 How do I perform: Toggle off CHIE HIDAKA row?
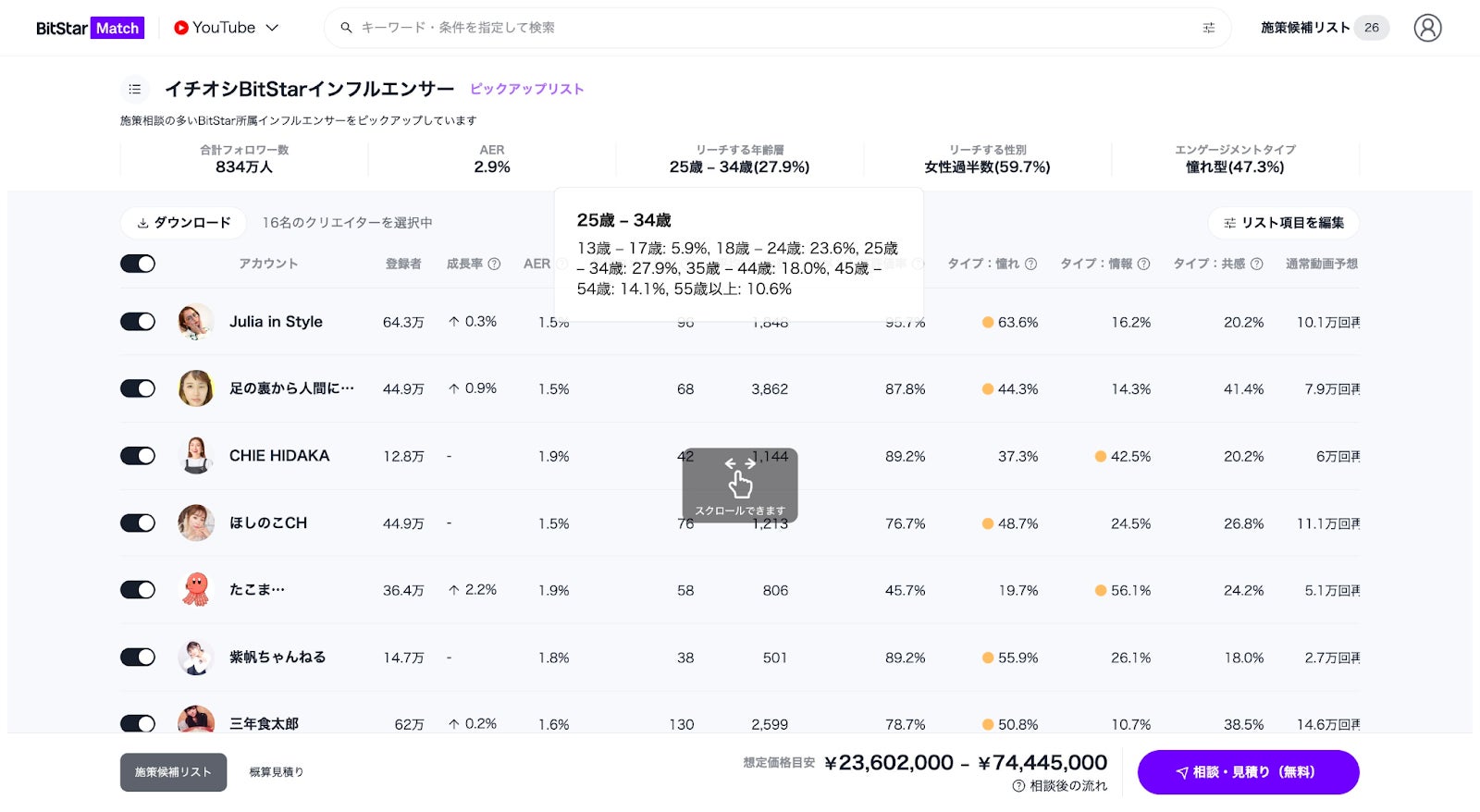click(138, 456)
